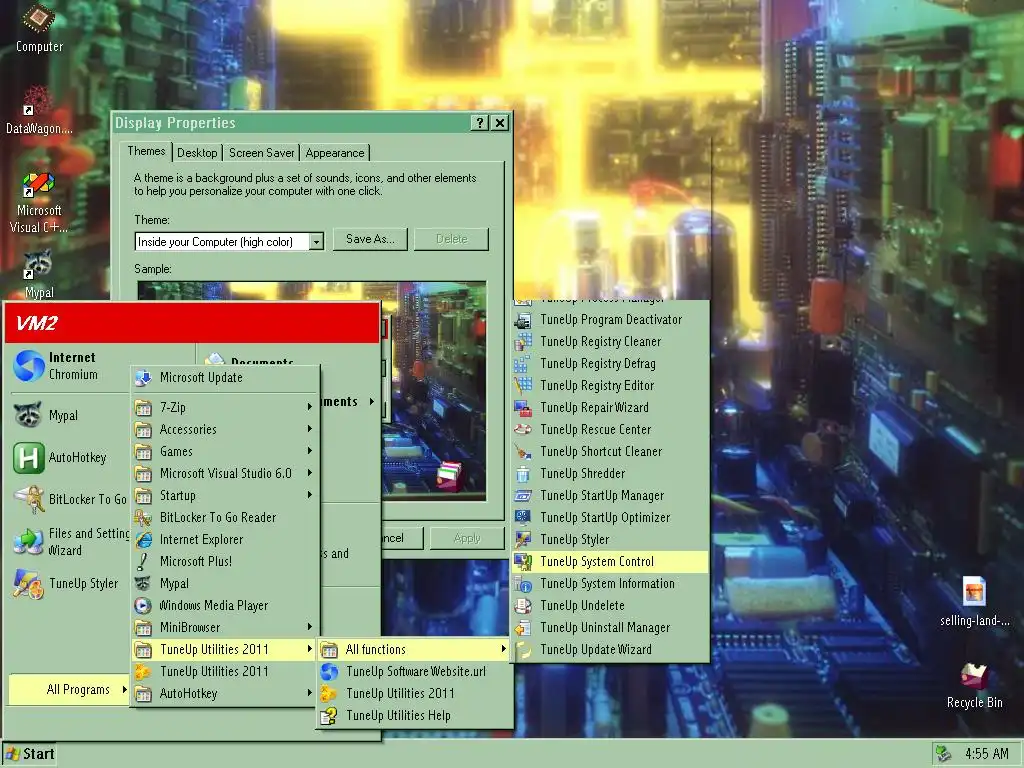The height and width of the screenshot is (768, 1024).
Task: Open the Recycle Bin
Action: (974, 686)
